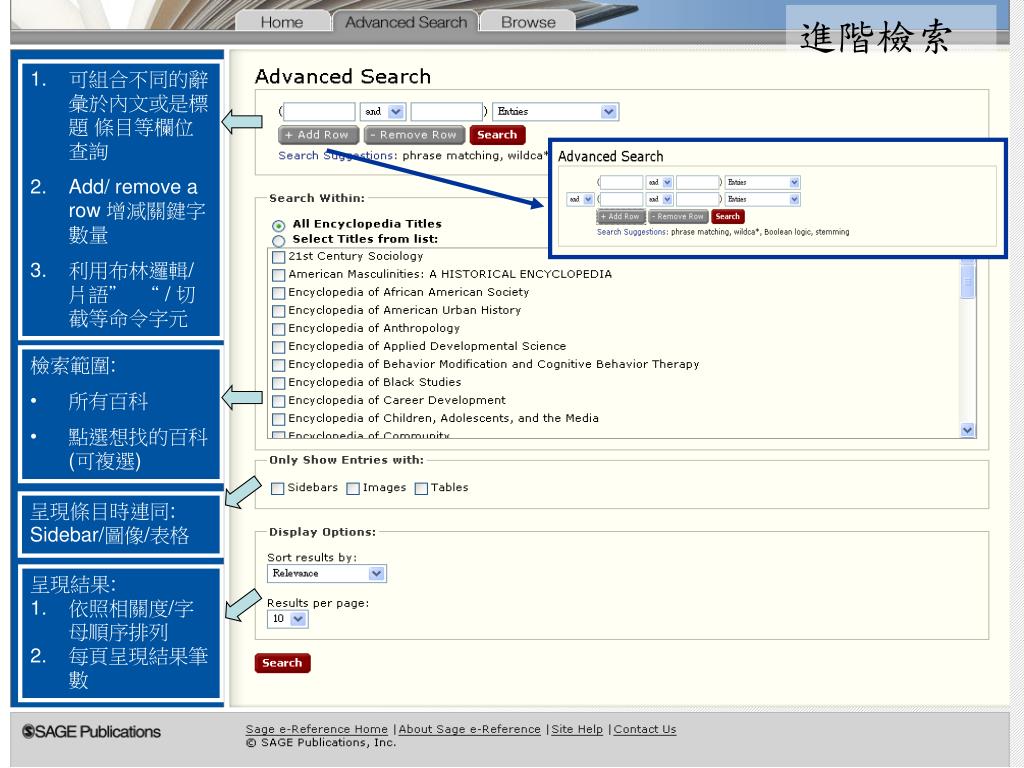Click the titles list scroll-down arrow
Image resolution: width=1024 pixels, height=768 pixels.
pos(968,430)
